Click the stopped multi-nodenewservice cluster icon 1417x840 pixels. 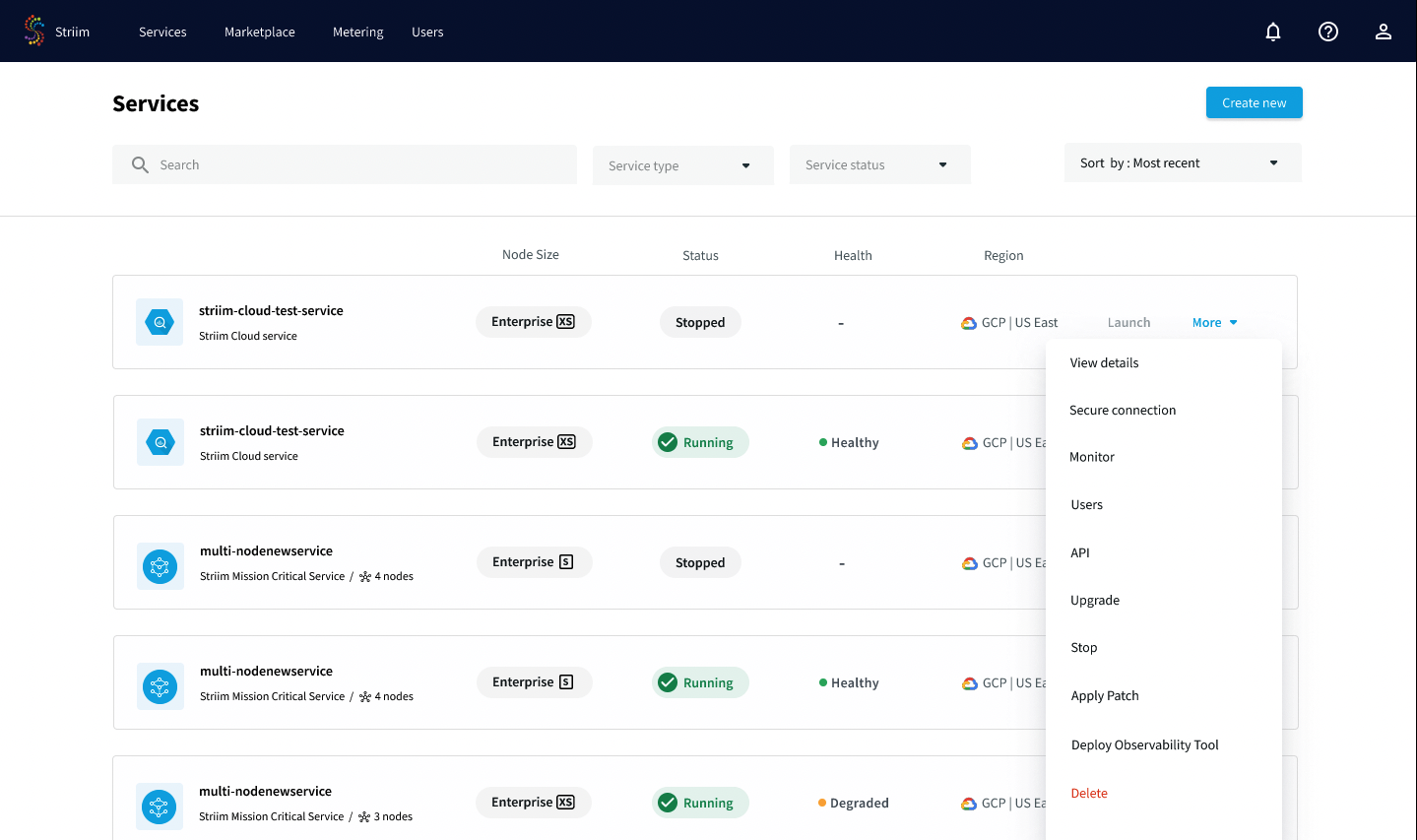[161, 566]
